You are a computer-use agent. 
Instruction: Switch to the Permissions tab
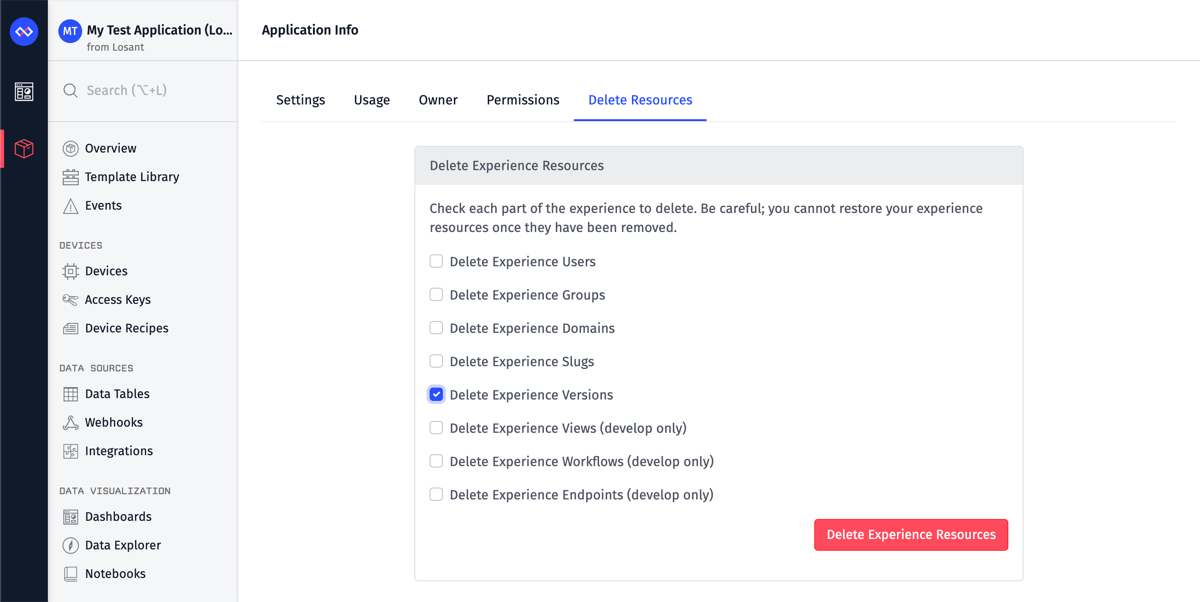pos(523,100)
